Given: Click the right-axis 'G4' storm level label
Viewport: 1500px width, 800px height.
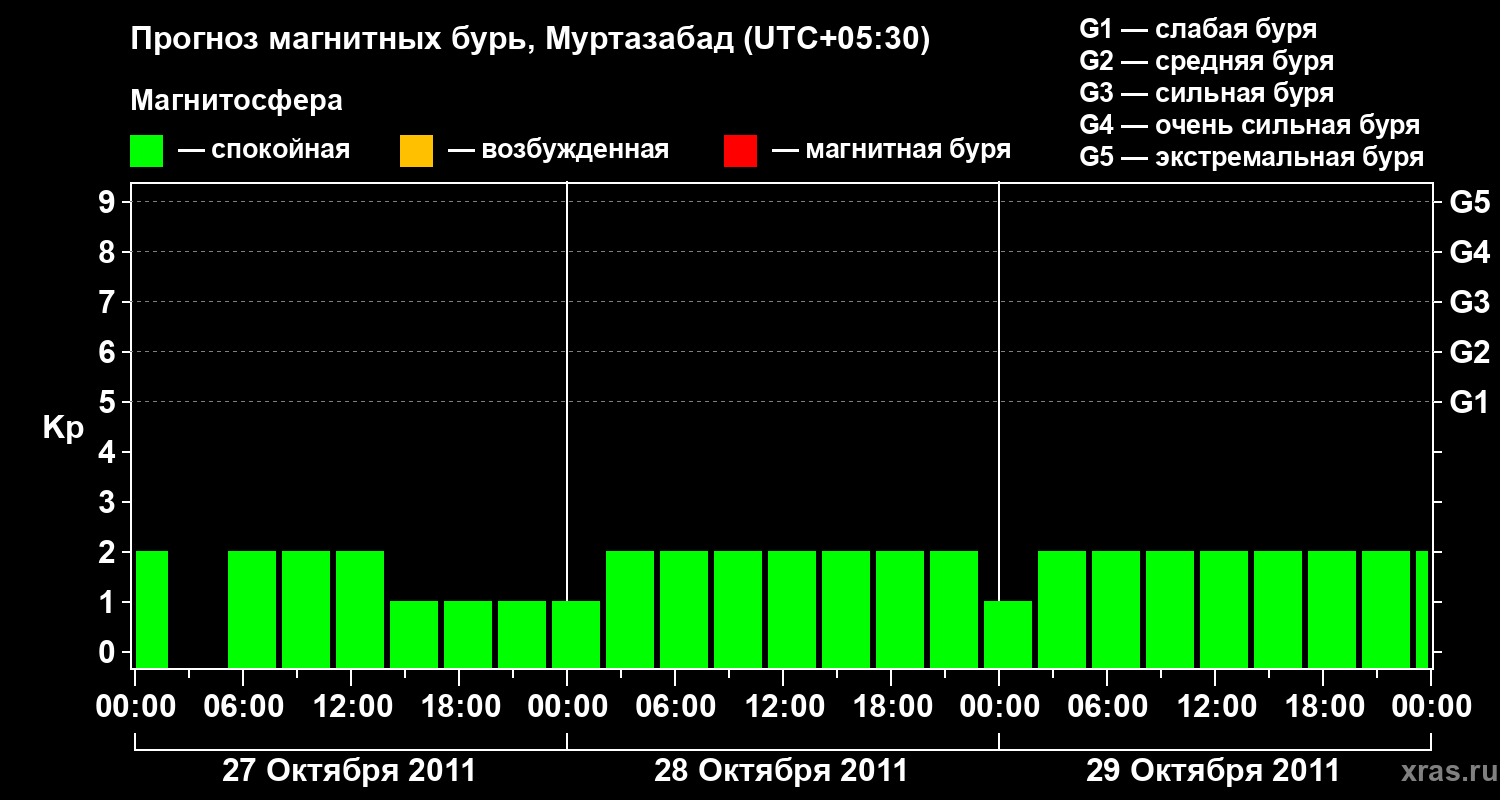Looking at the screenshot, I should pos(1470,252).
